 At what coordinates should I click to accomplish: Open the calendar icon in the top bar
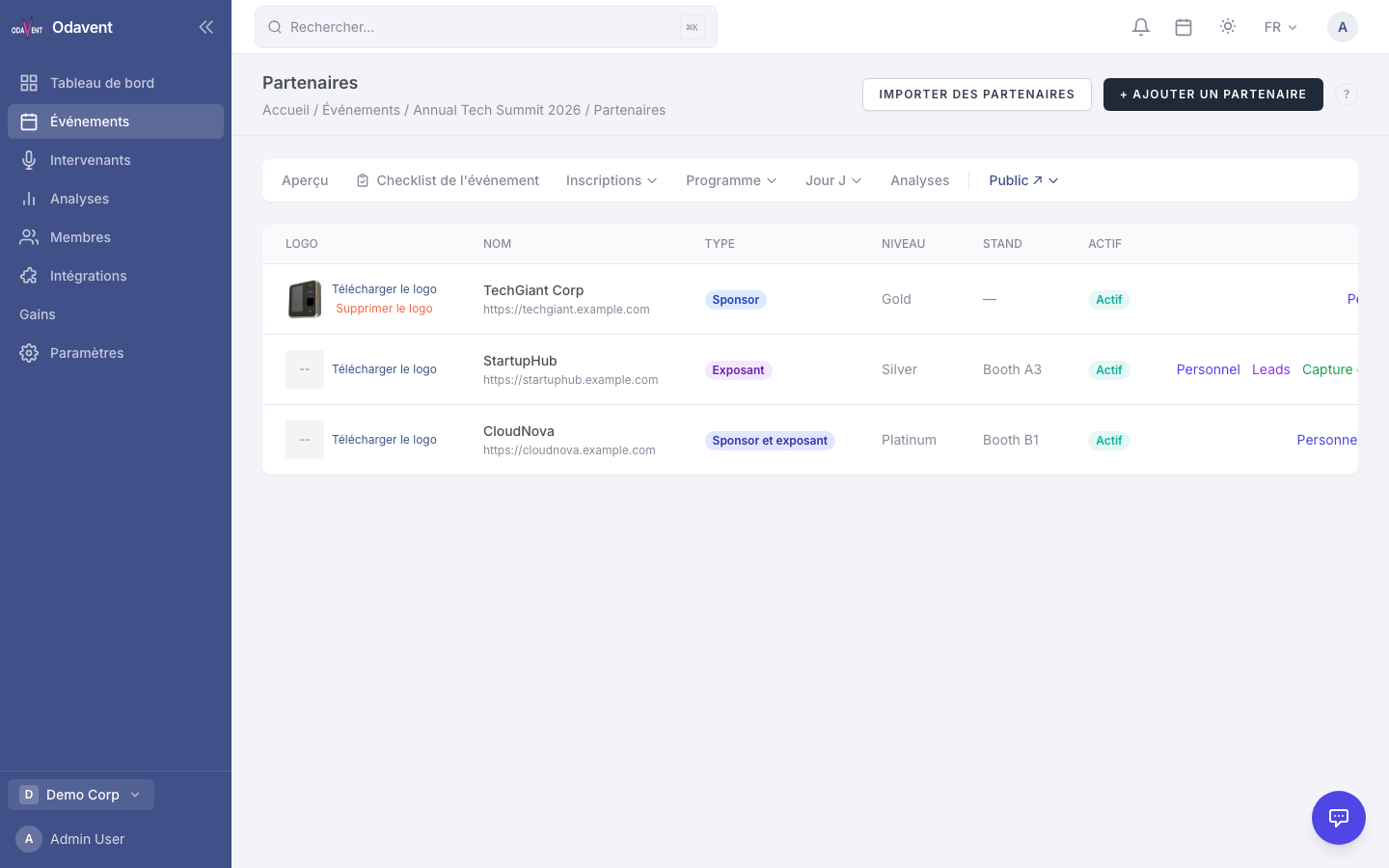[x=1184, y=27]
